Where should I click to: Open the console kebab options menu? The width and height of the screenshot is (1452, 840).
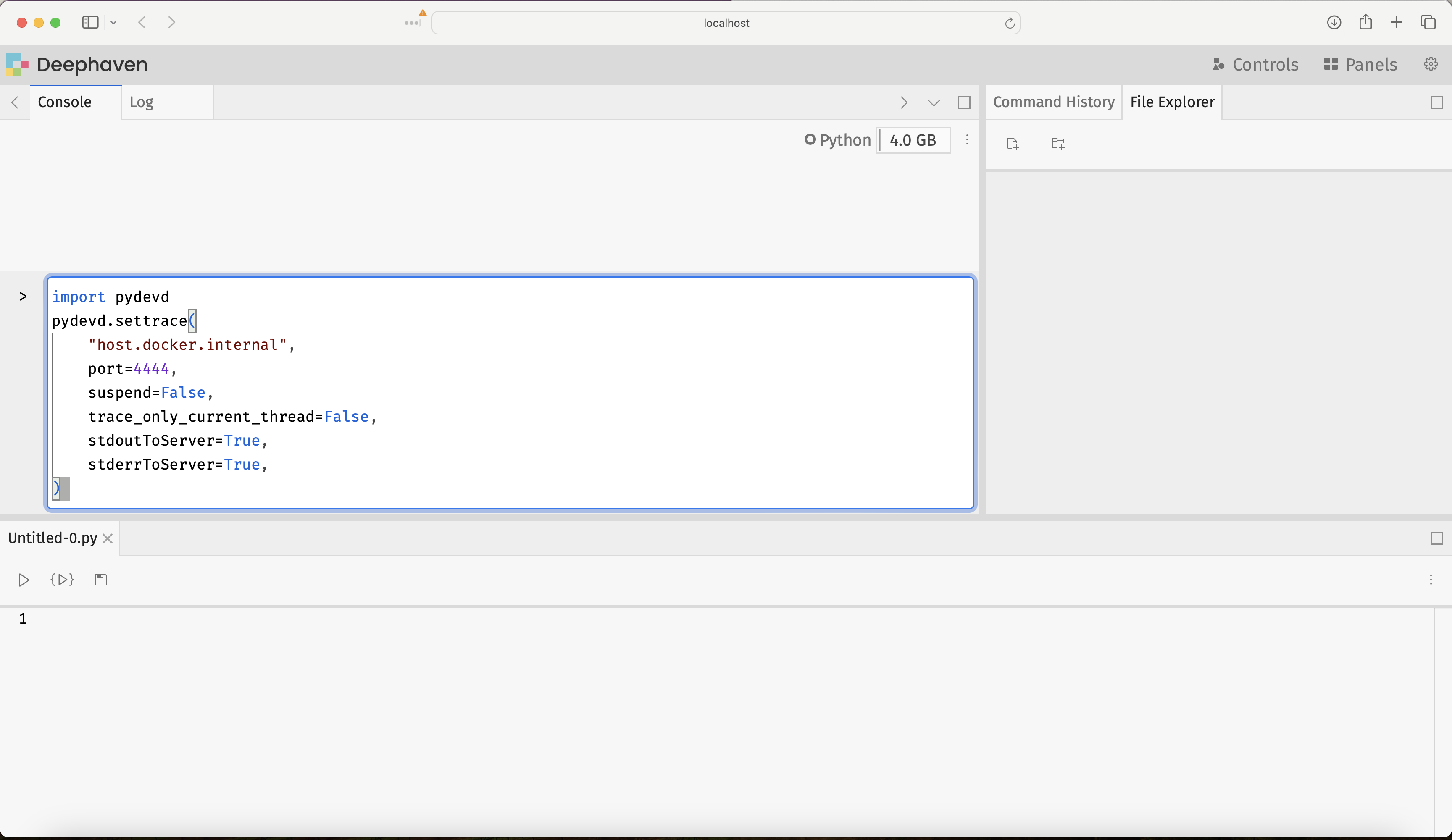(967, 140)
